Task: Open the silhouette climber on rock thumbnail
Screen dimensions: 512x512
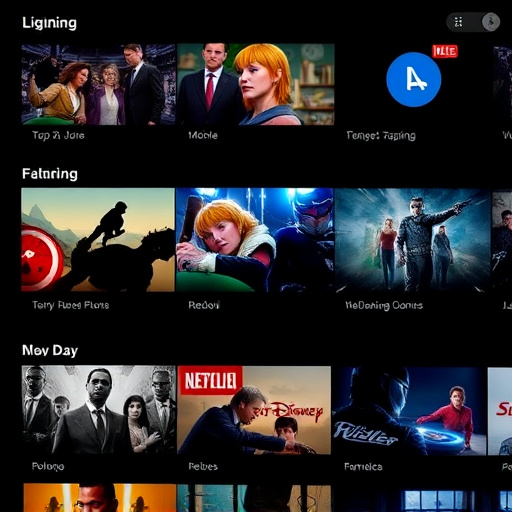Action: click(98, 240)
